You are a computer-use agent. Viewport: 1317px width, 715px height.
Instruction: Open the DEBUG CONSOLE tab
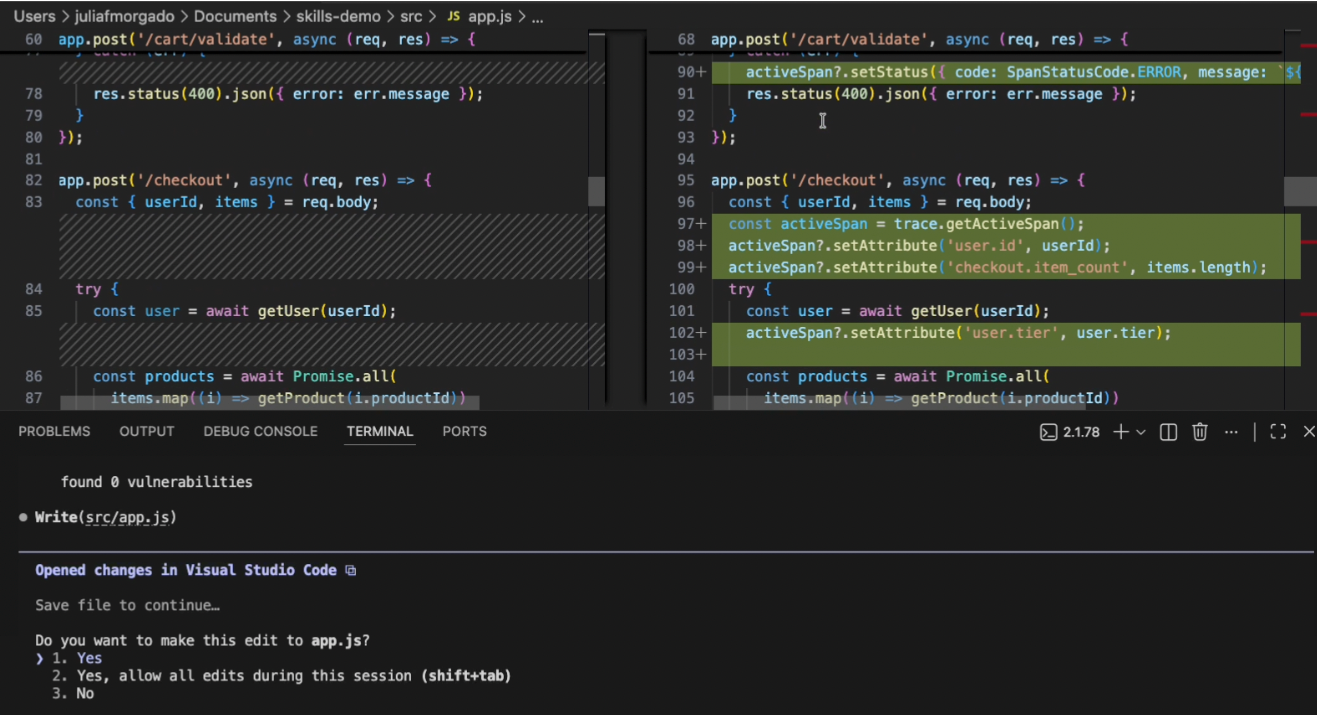[260, 431]
